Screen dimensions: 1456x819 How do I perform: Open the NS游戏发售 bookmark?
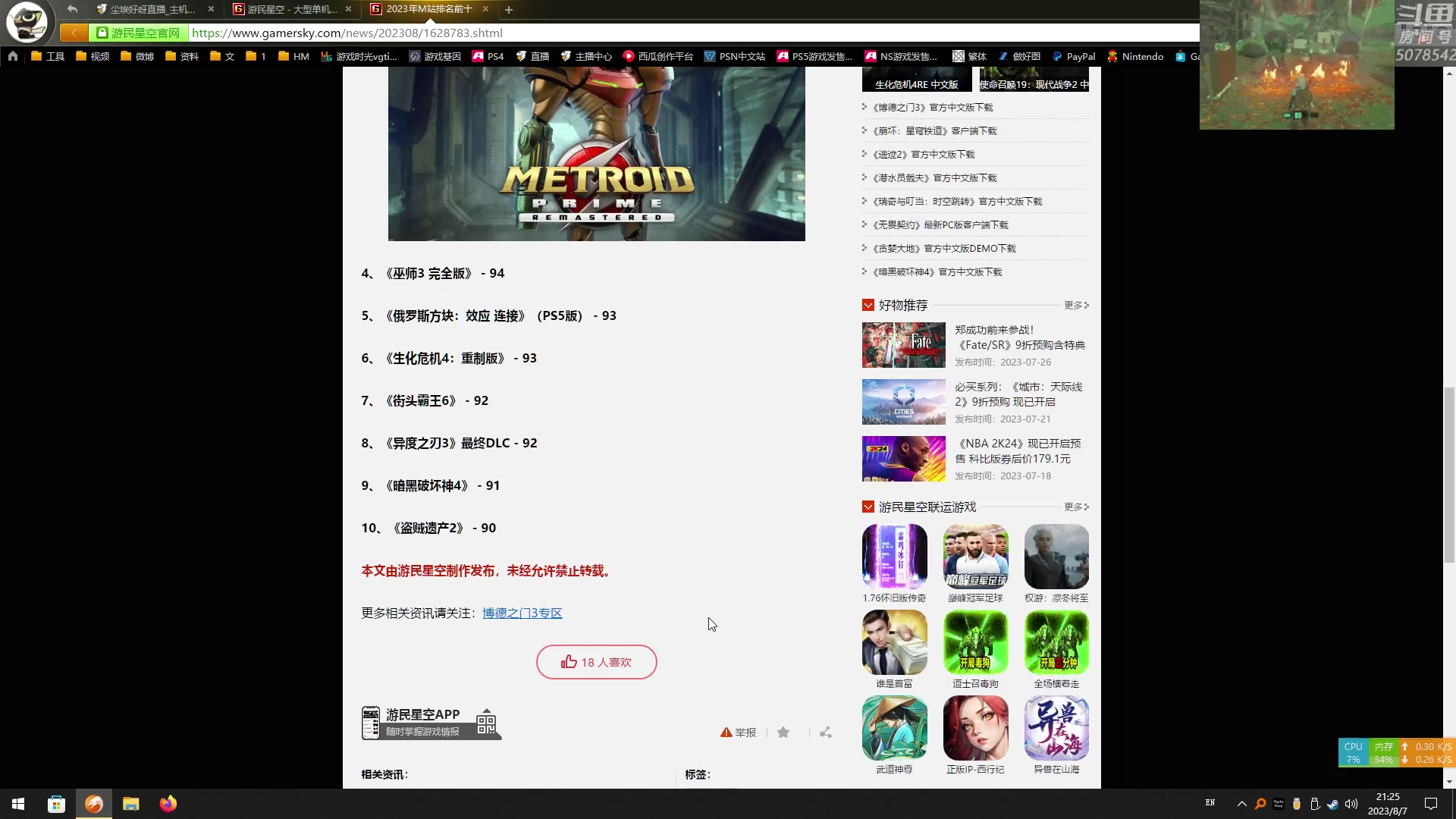pyautogui.click(x=901, y=56)
